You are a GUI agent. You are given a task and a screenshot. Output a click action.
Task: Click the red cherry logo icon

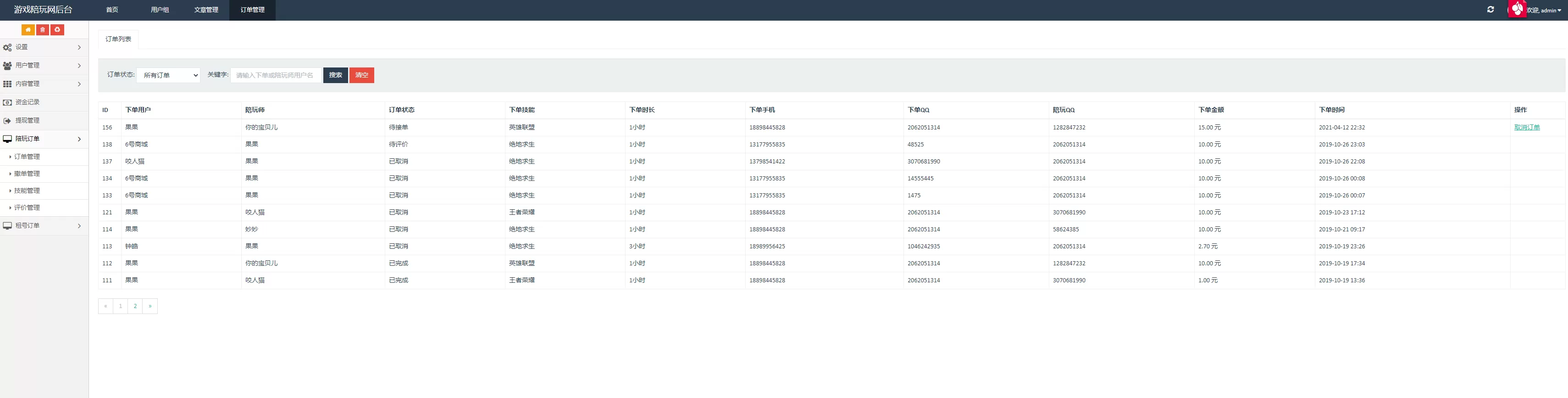pyautogui.click(x=1517, y=9)
